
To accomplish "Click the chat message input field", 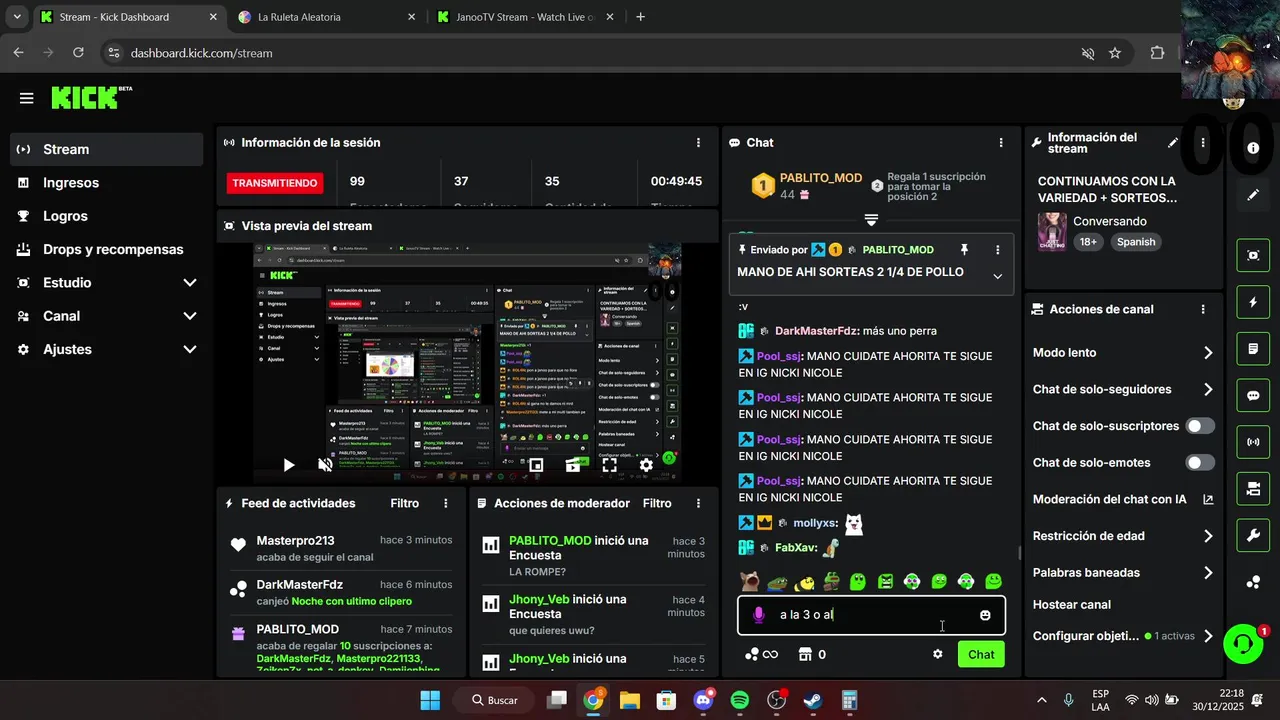I will [x=870, y=615].
